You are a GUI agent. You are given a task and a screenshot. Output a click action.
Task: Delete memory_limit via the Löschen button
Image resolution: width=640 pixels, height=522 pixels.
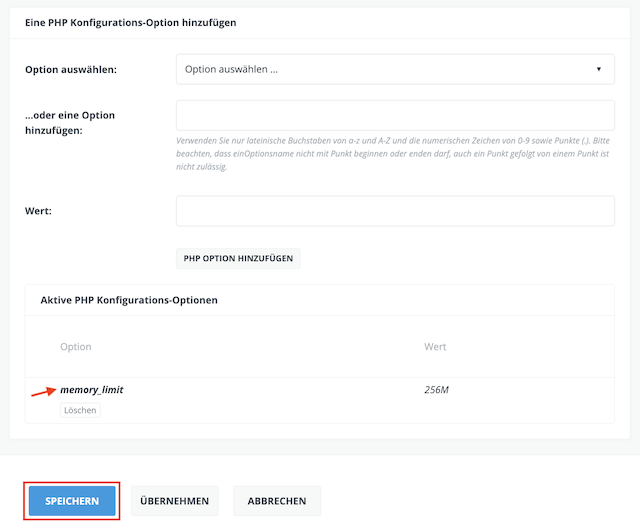click(x=80, y=410)
